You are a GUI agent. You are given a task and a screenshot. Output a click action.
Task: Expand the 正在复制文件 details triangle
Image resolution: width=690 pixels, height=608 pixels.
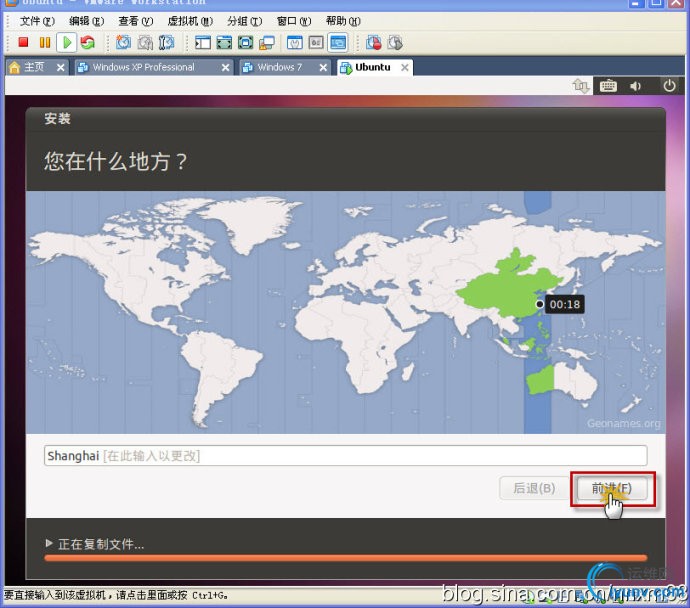[x=49, y=544]
